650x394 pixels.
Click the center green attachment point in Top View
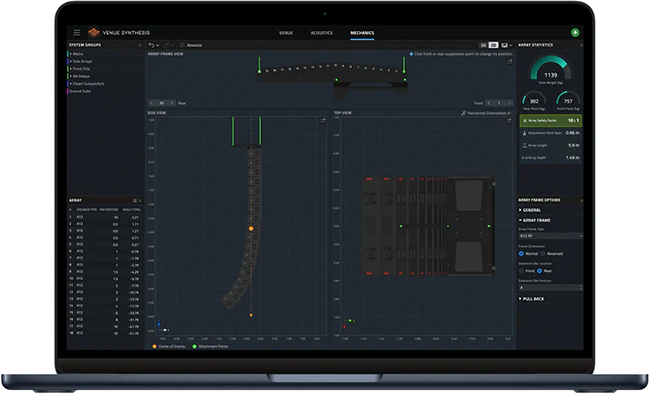tap(448, 226)
